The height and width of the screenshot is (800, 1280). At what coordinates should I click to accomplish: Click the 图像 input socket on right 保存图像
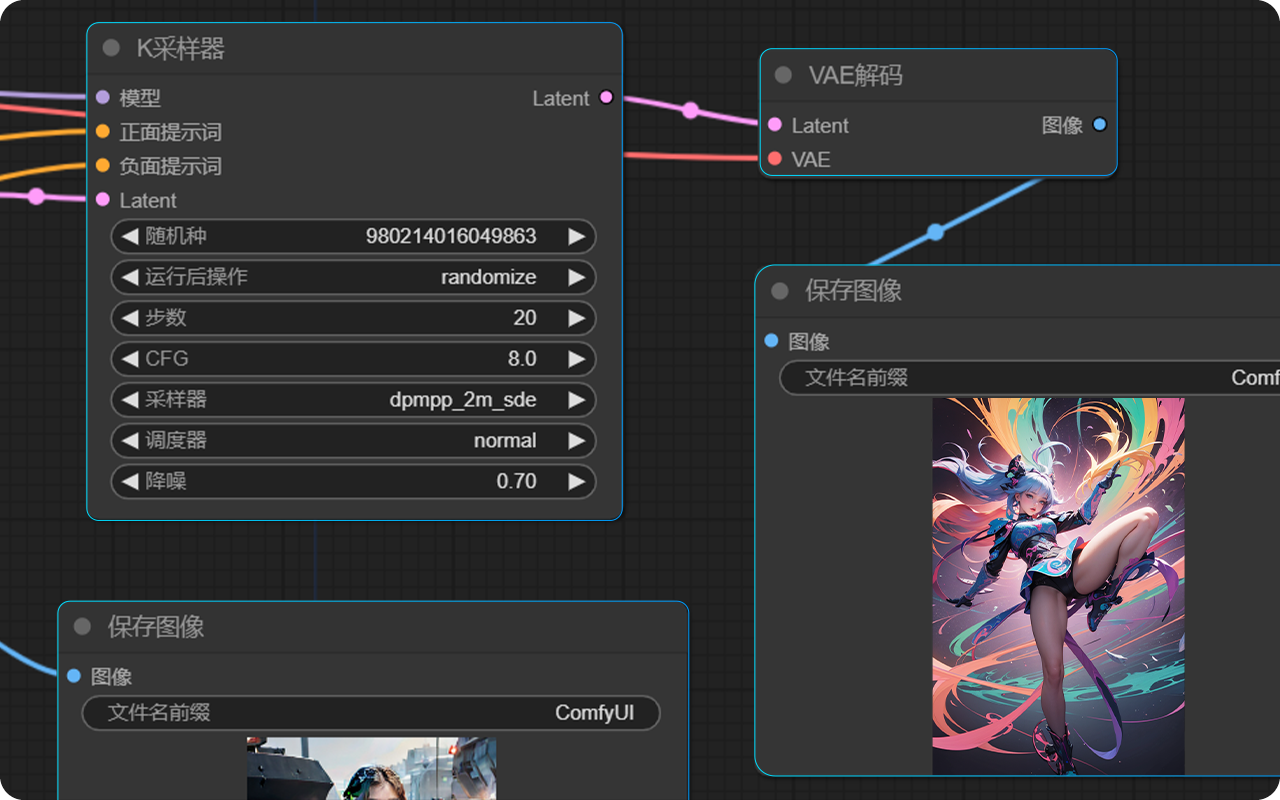771,340
